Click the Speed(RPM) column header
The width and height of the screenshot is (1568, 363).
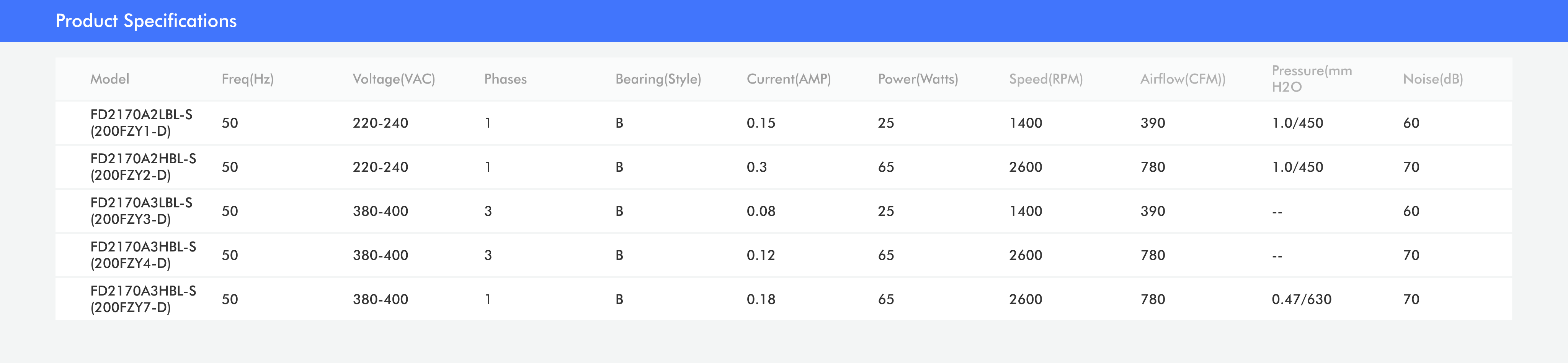(1046, 79)
